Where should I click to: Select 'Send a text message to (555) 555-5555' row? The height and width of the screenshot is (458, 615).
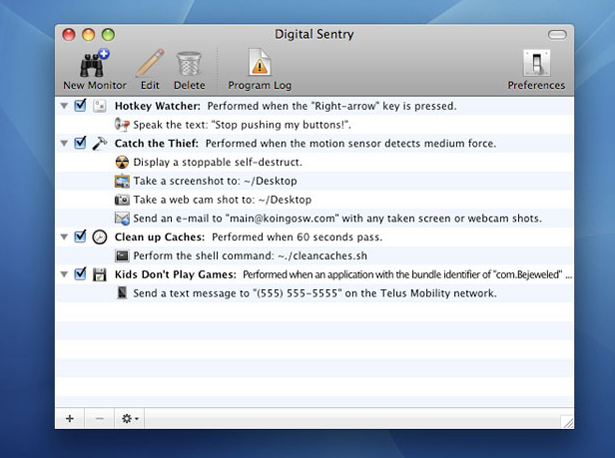click(315, 293)
